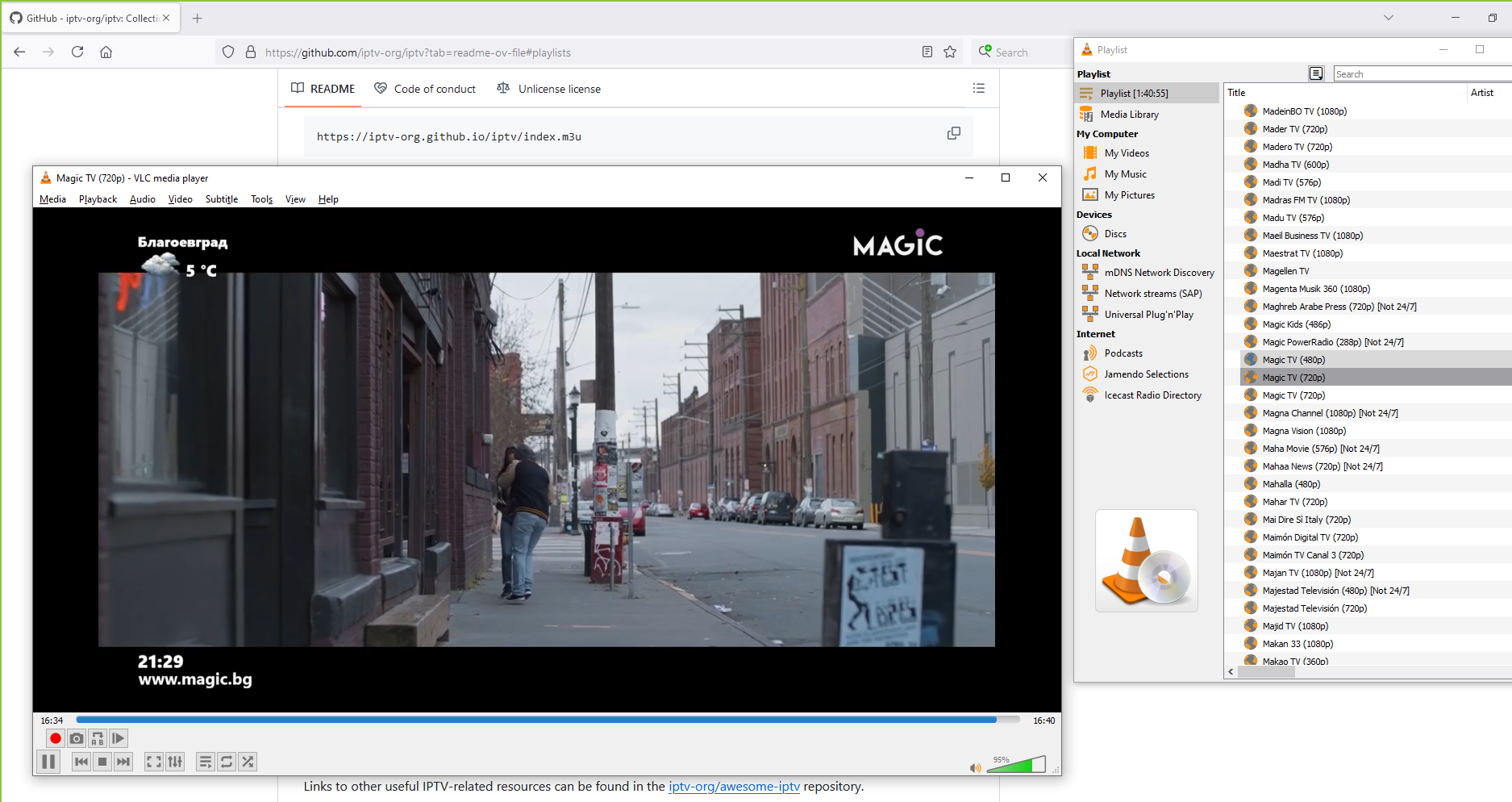1512x802 pixels.
Task: Toggle random shuffle playback
Action: (x=248, y=762)
